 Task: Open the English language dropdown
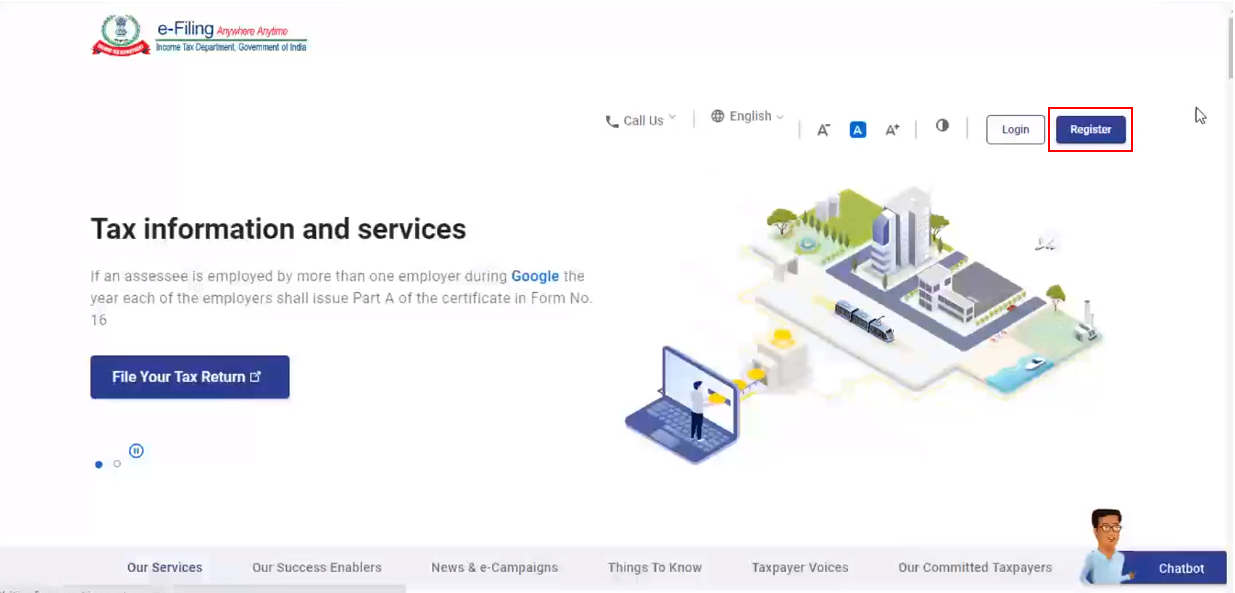[x=751, y=116]
